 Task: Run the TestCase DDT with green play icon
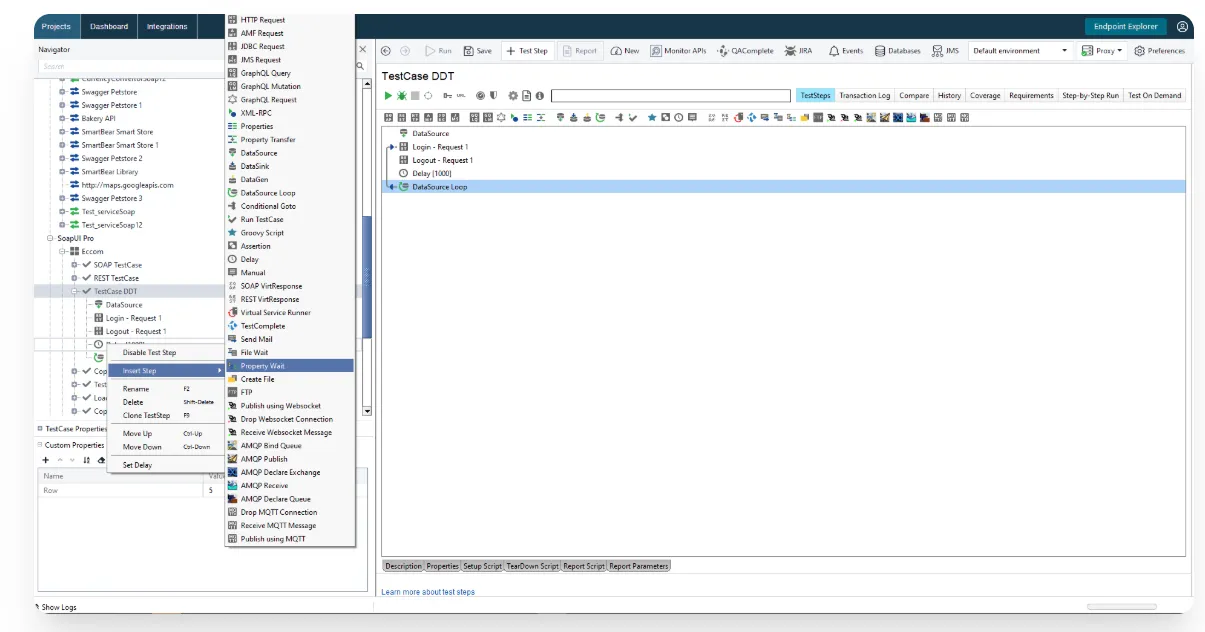click(389, 95)
